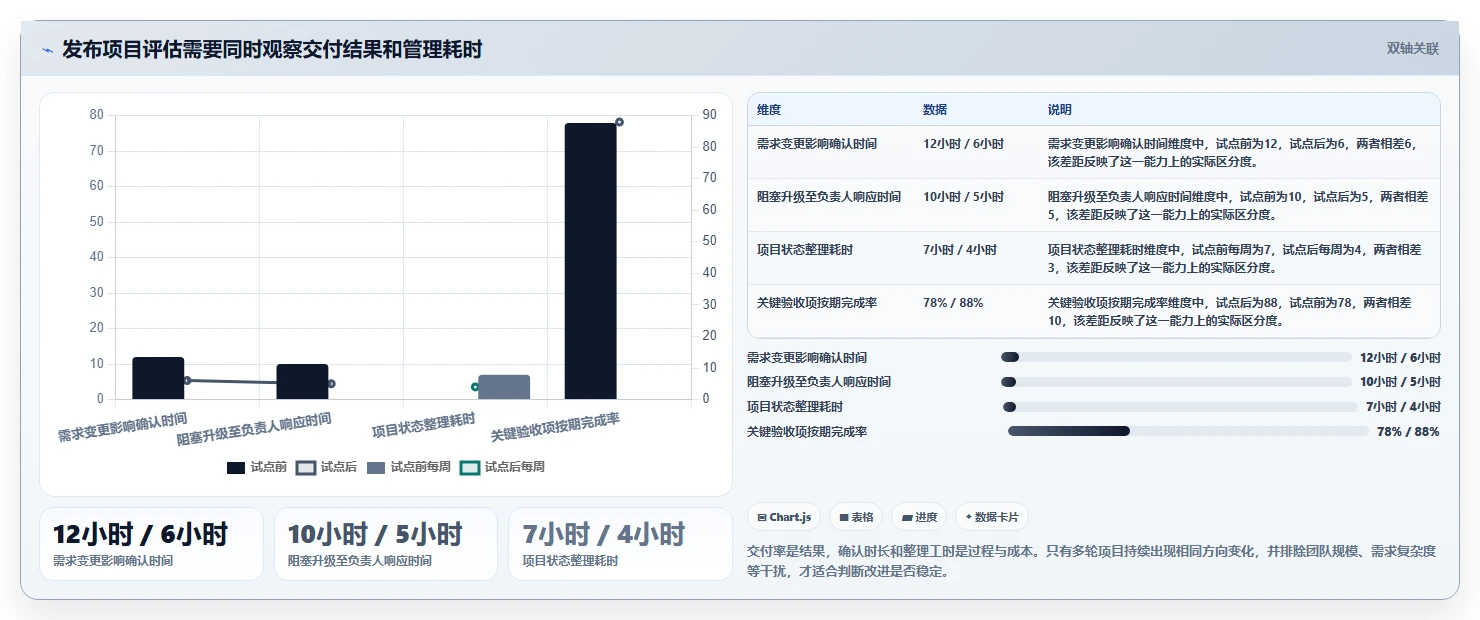Open the 7小时 / 4小时 data card
The image size is (1480, 620).
tap(620, 544)
